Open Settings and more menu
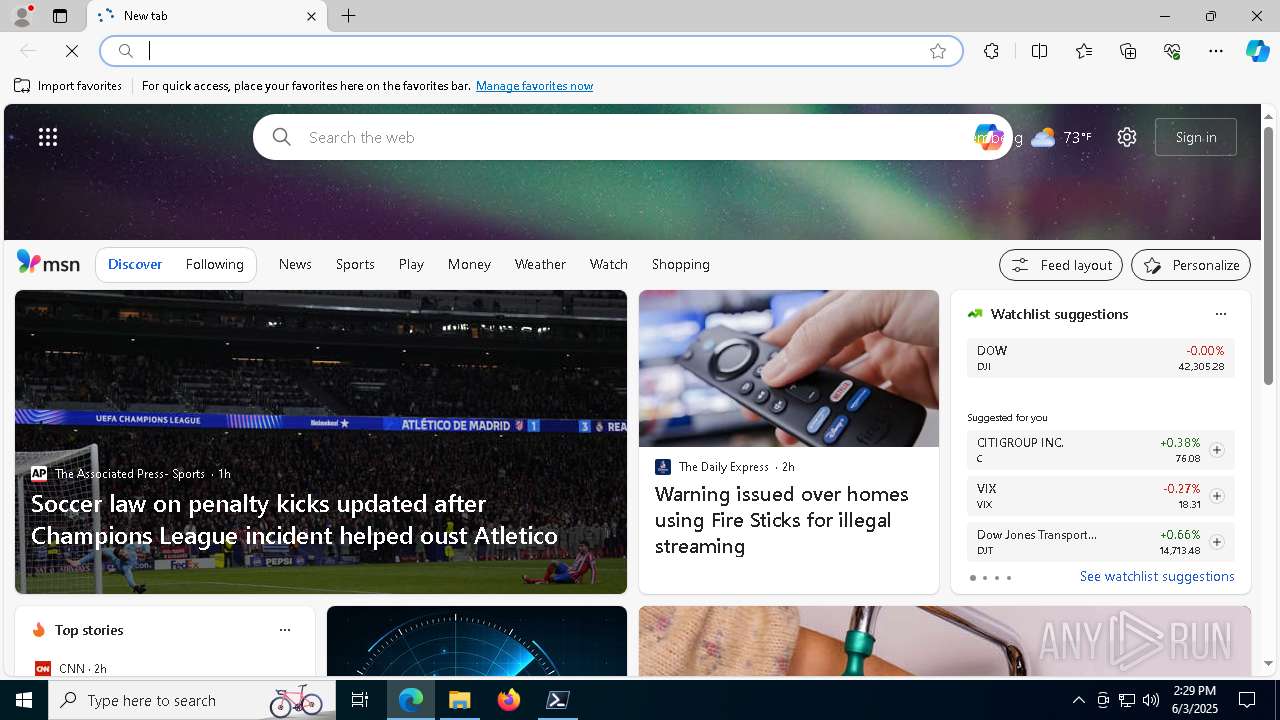Viewport: 1280px width, 720px height. (1216, 51)
